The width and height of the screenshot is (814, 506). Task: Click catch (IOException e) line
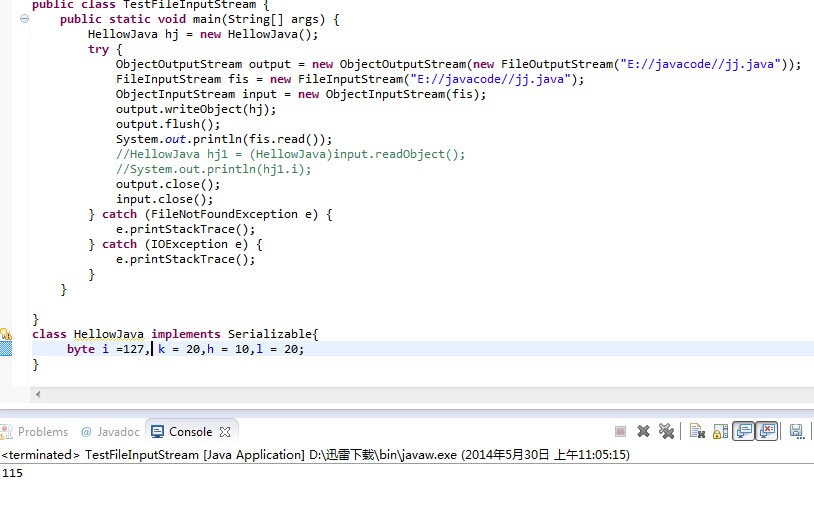(175, 244)
